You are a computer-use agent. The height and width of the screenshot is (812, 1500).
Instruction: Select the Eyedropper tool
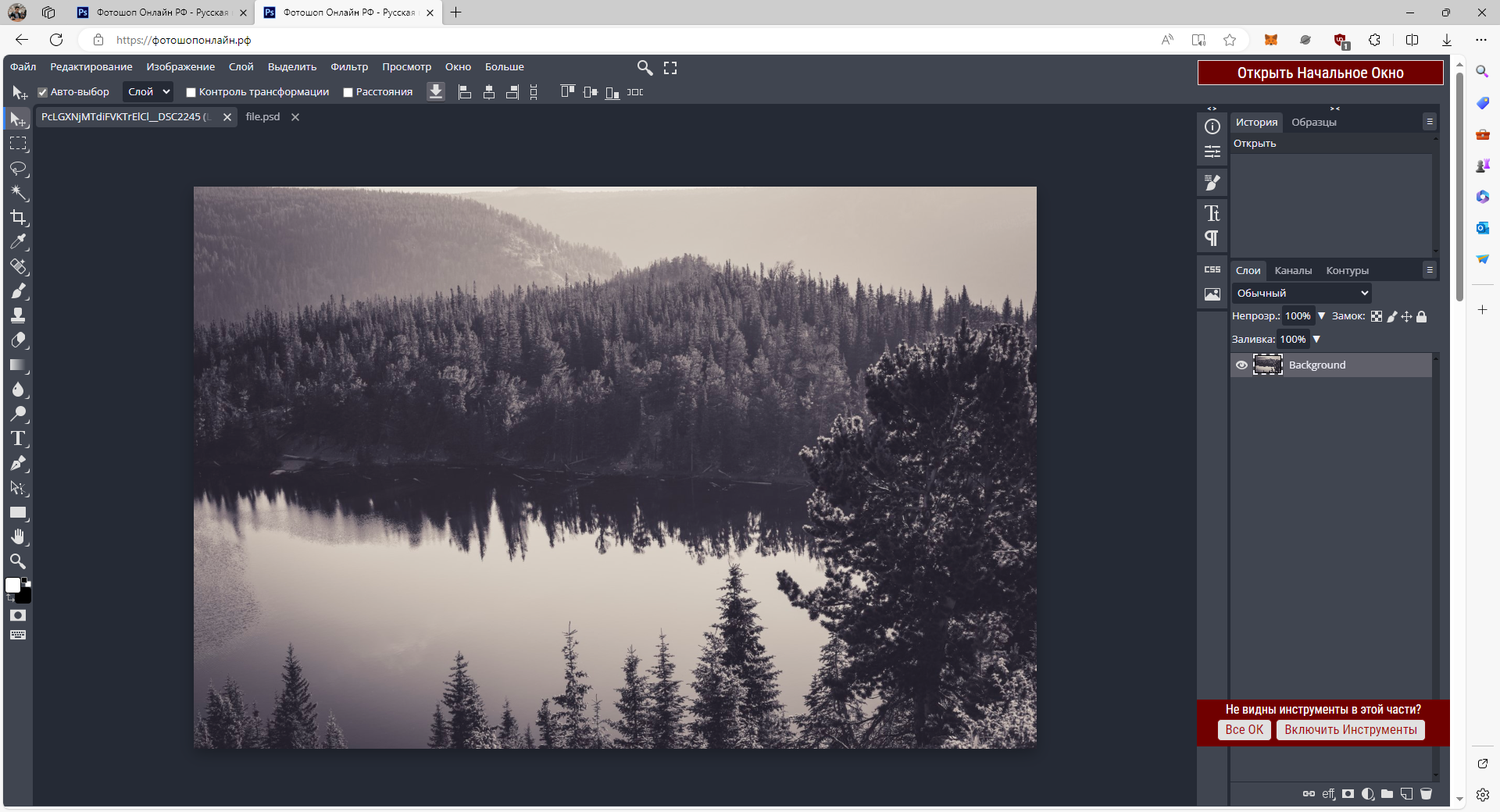[x=19, y=242]
